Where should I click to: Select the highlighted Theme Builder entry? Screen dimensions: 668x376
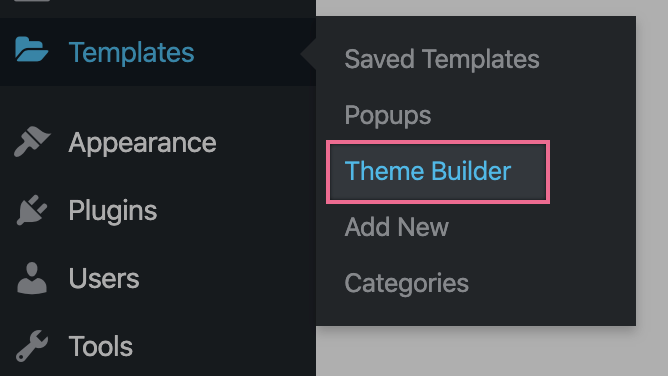(x=428, y=171)
